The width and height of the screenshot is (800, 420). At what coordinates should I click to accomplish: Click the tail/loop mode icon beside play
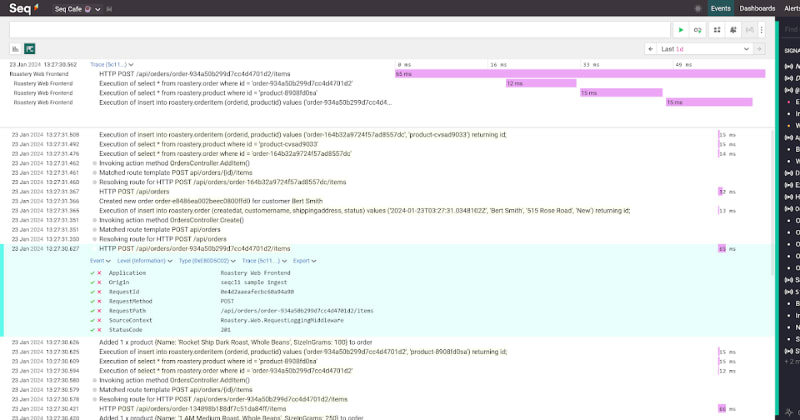698,31
